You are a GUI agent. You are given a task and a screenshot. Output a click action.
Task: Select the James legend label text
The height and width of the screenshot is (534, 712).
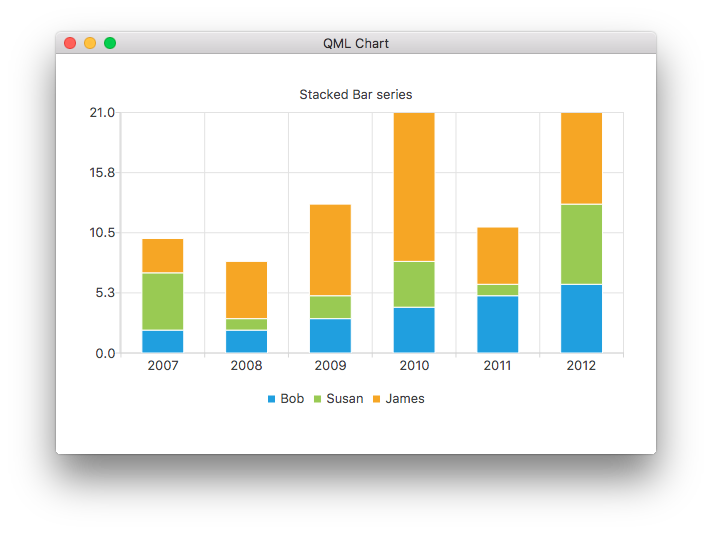(x=405, y=399)
